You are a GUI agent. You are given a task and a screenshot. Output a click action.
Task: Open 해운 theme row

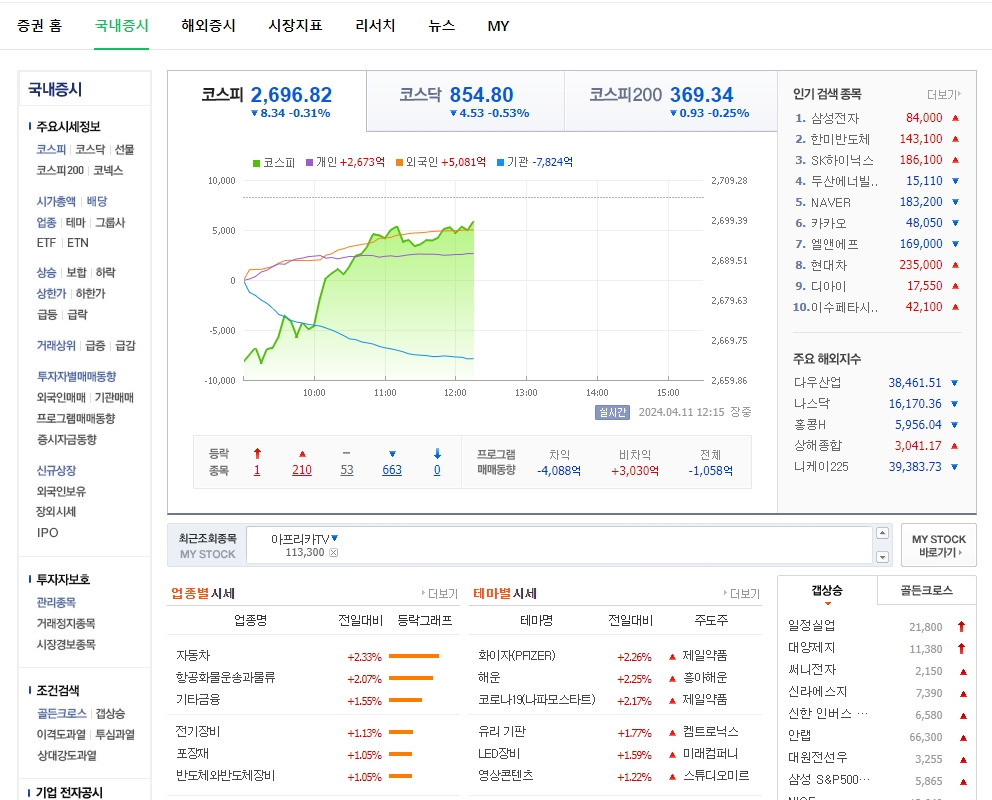(x=489, y=678)
